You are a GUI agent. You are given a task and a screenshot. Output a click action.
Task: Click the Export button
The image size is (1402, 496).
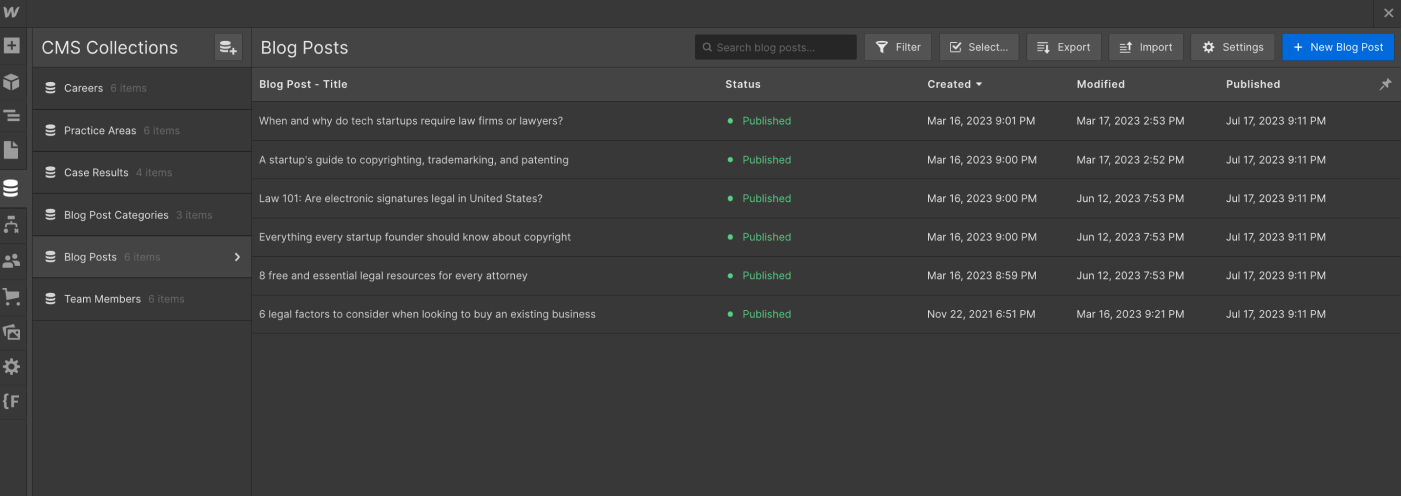(x=1063, y=47)
